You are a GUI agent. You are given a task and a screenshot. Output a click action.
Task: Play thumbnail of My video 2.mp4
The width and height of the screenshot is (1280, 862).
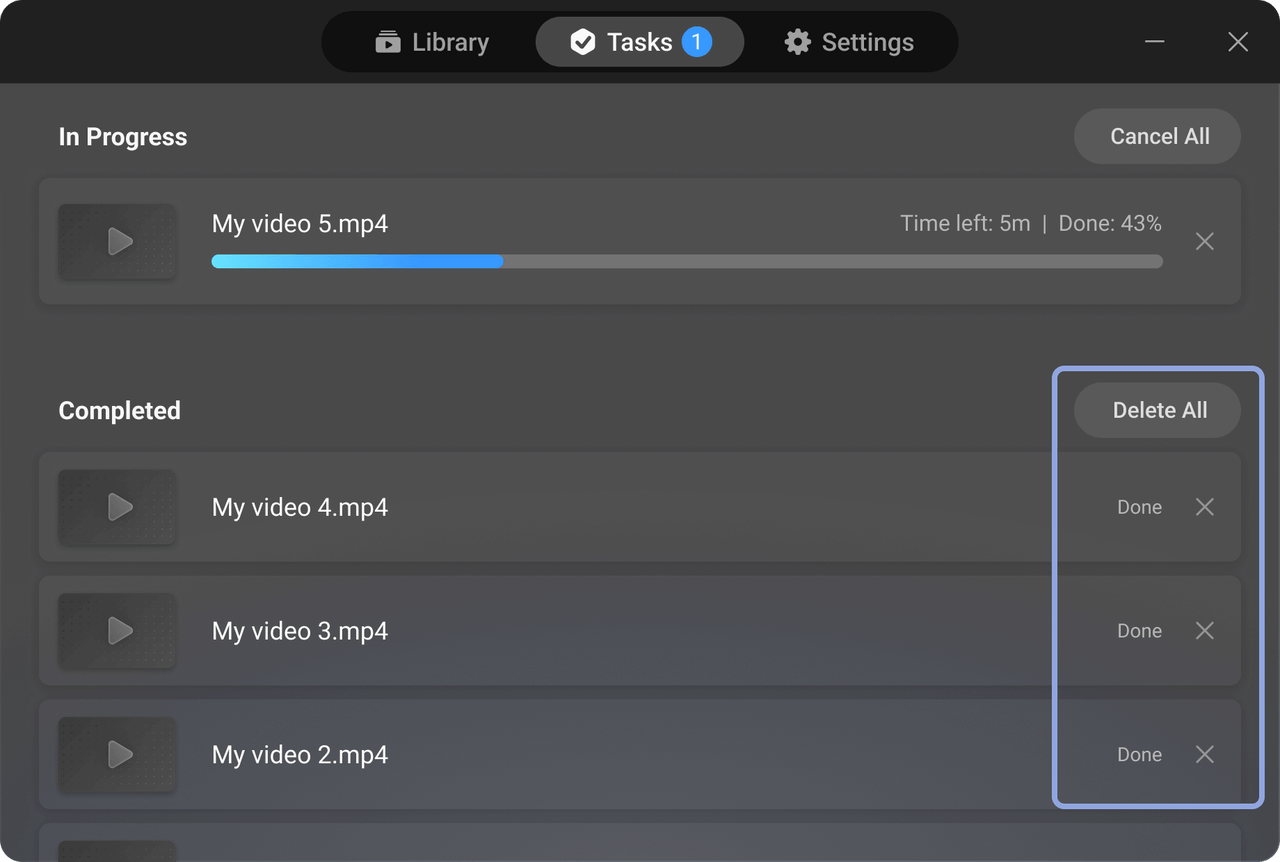[118, 755]
